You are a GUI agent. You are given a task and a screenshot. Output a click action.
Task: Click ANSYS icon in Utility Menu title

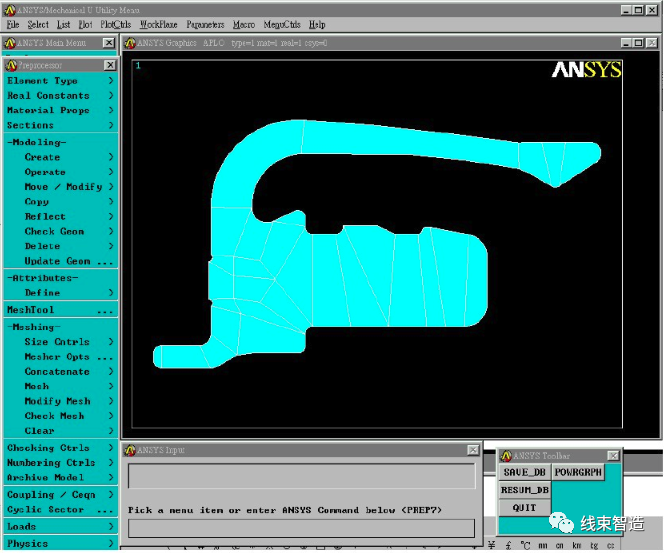[10, 10]
